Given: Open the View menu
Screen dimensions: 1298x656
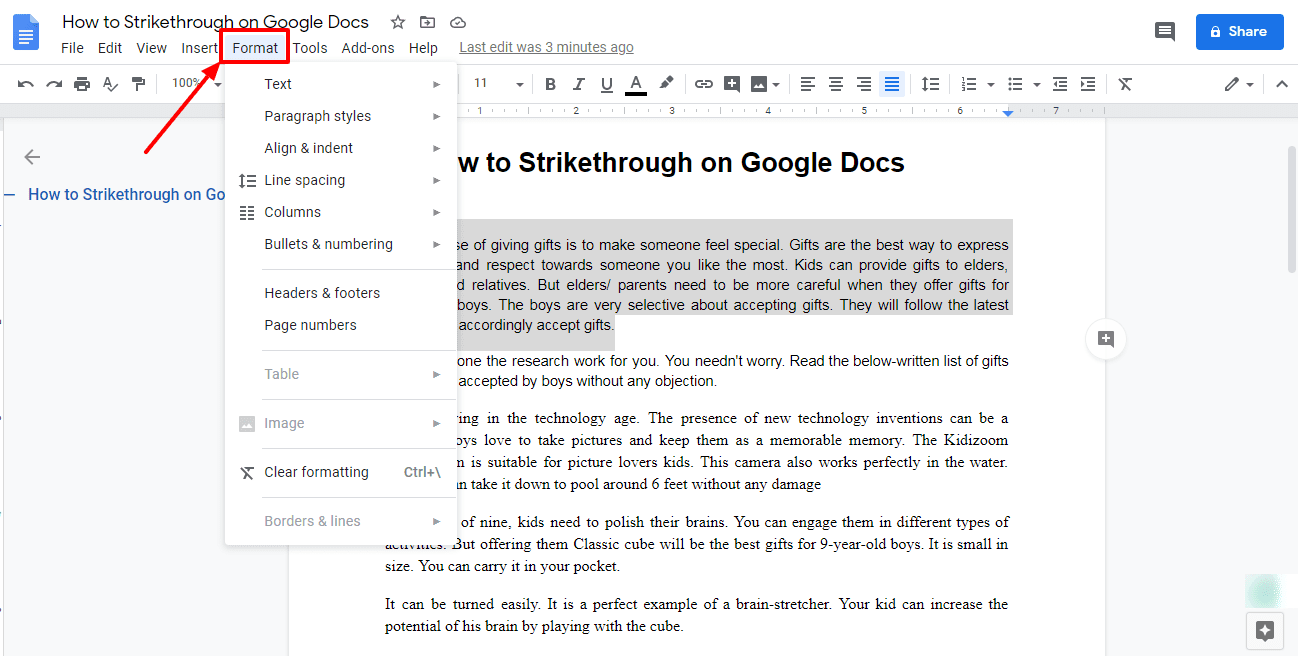Looking at the screenshot, I should pyautogui.click(x=152, y=48).
